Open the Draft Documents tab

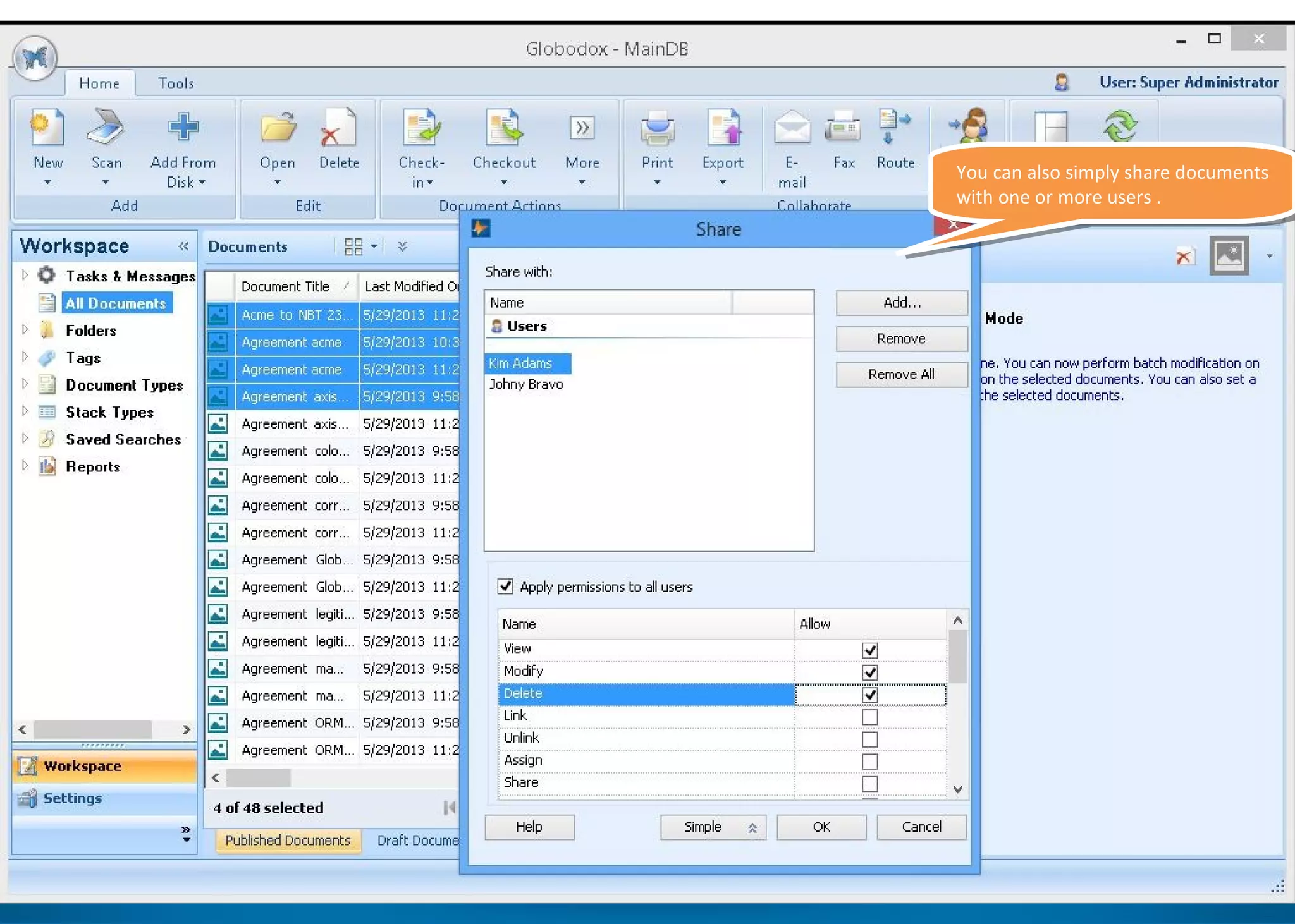pyautogui.click(x=417, y=841)
